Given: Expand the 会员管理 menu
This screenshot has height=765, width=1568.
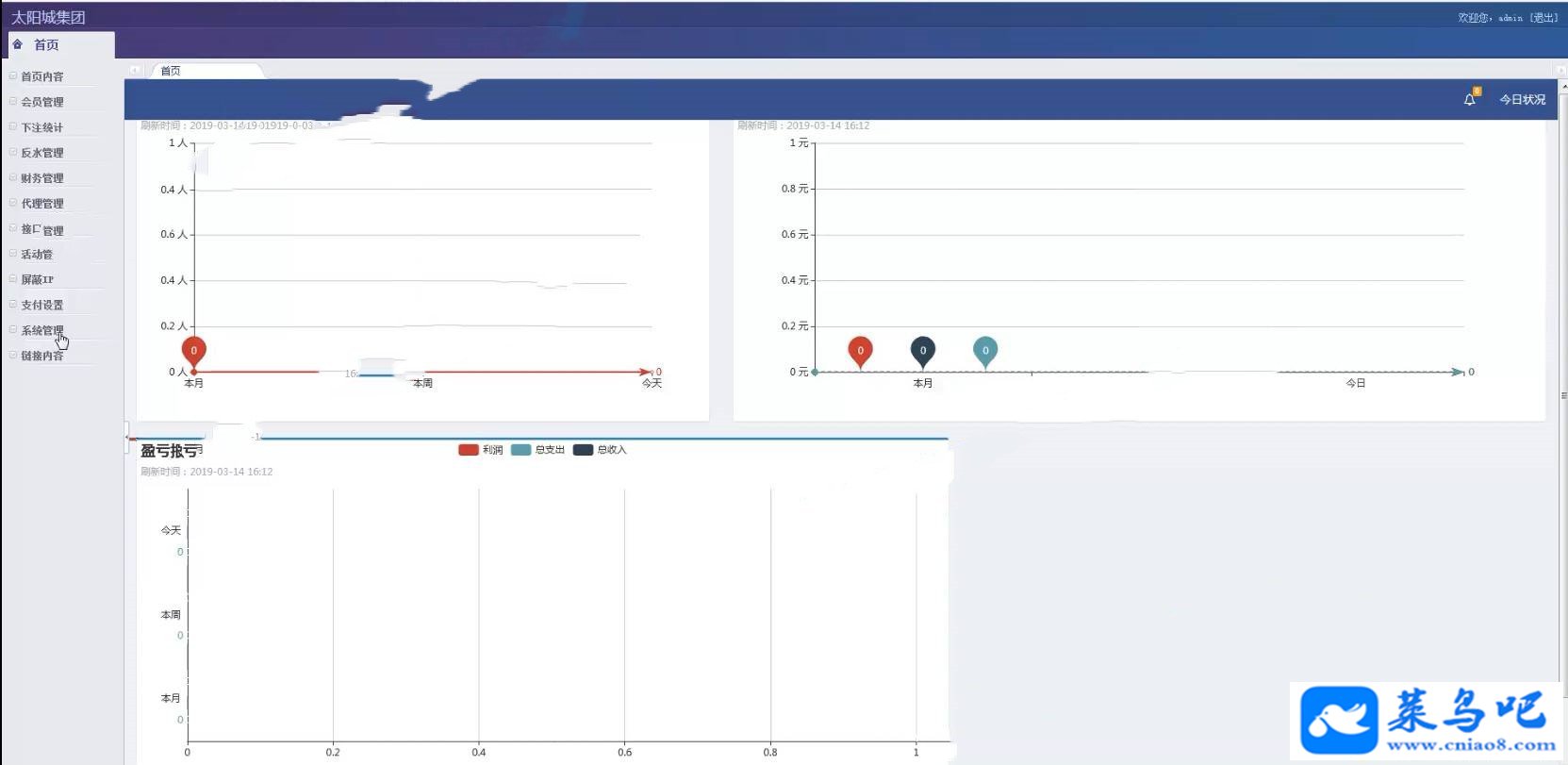Looking at the screenshot, I should (x=42, y=102).
